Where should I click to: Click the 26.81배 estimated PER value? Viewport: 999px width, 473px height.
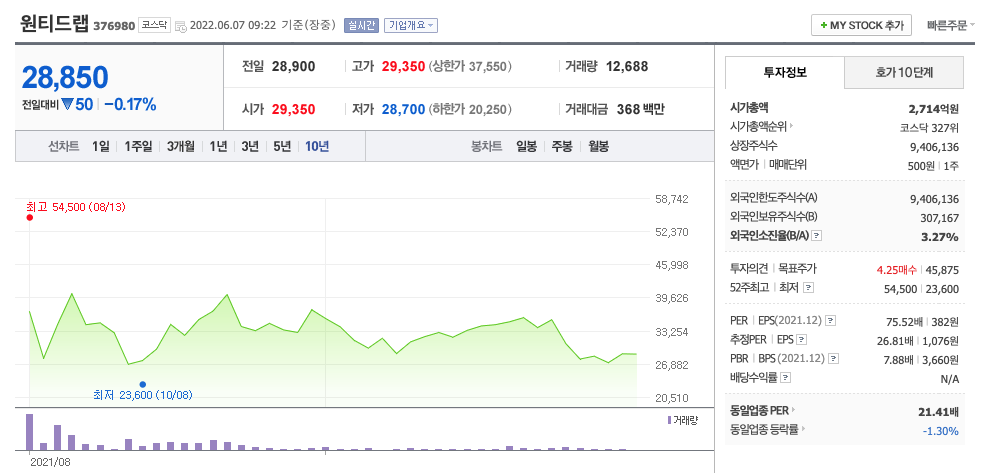[895, 340]
